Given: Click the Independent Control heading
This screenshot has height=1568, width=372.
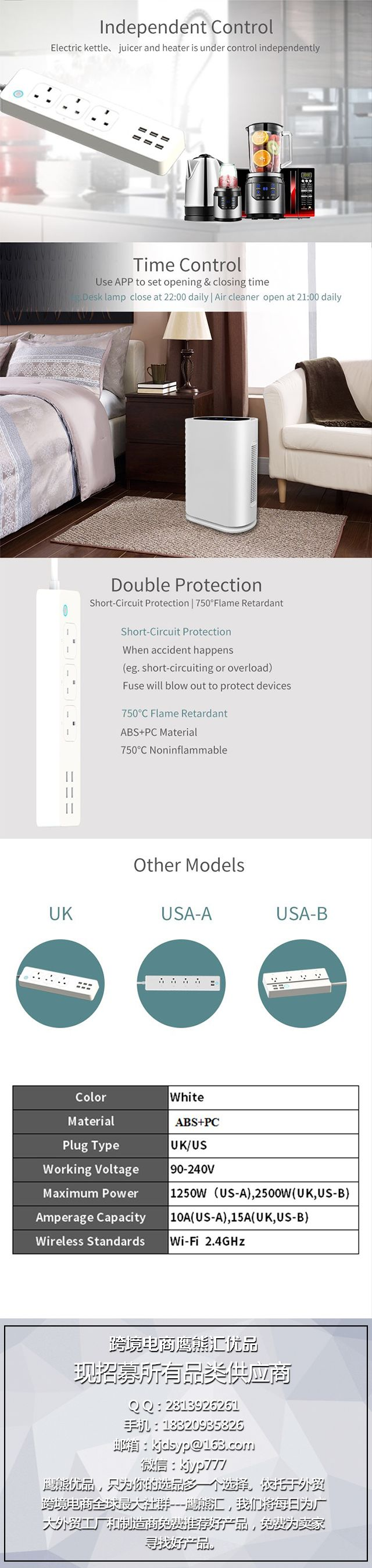Looking at the screenshot, I should coord(186,27).
